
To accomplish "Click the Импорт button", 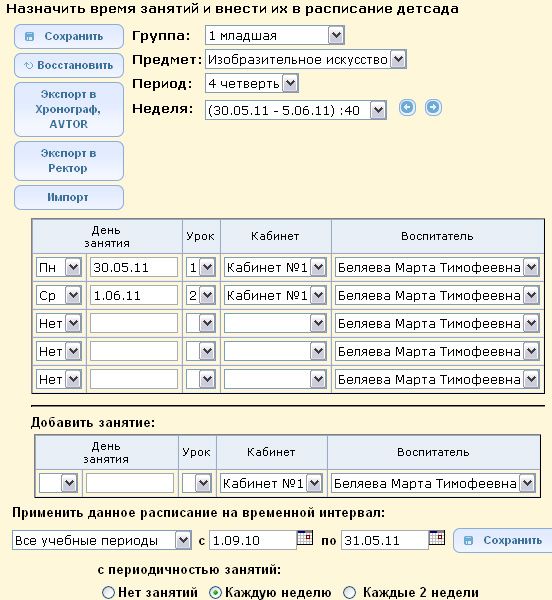I will (x=69, y=197).
